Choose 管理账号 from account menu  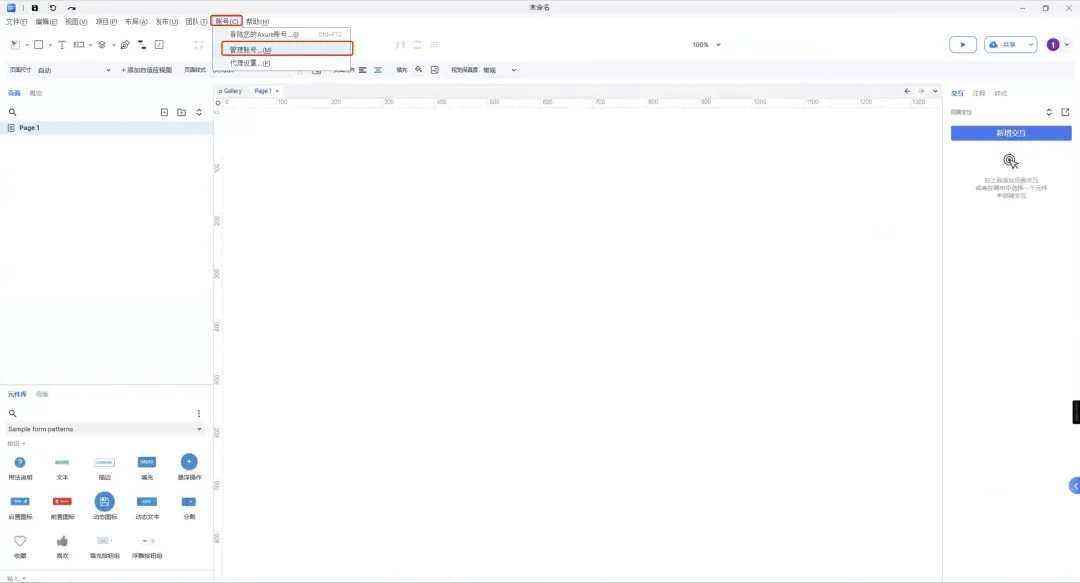click(x=287, y=50)
